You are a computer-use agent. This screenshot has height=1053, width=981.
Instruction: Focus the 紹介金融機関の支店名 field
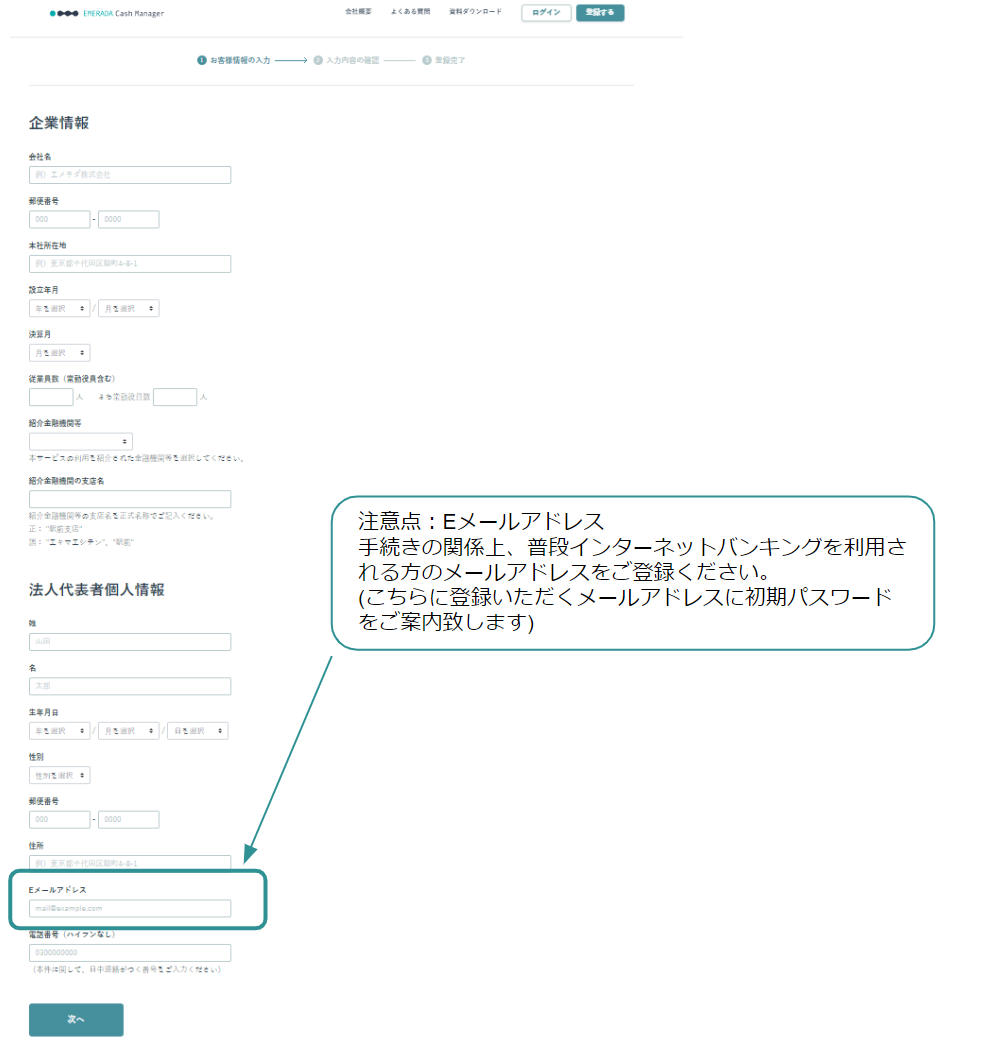pos(130,499)
